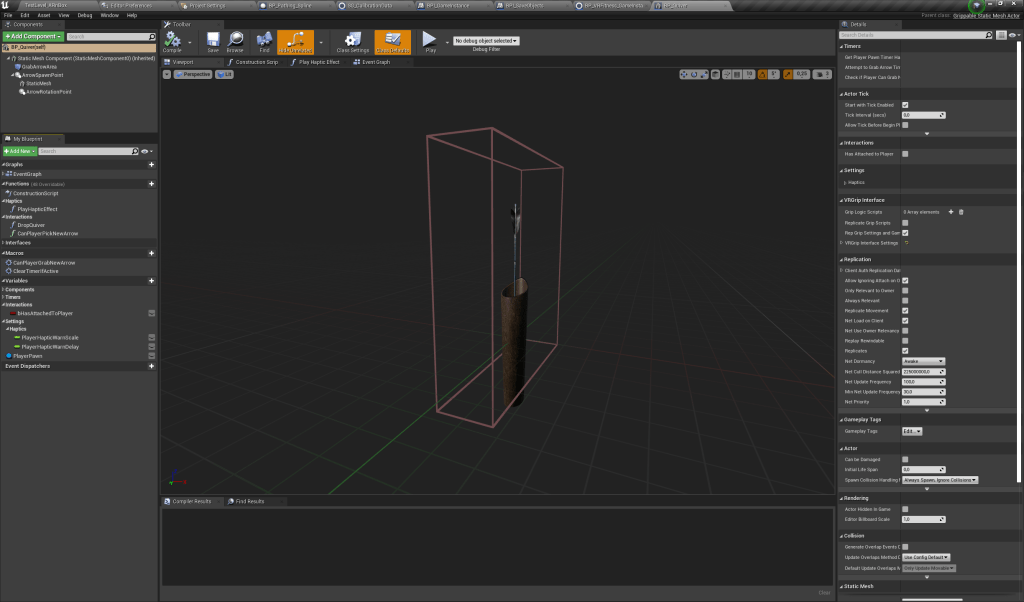
Task: Check the Can be Damaged checkbox
Action: (905, 459)
